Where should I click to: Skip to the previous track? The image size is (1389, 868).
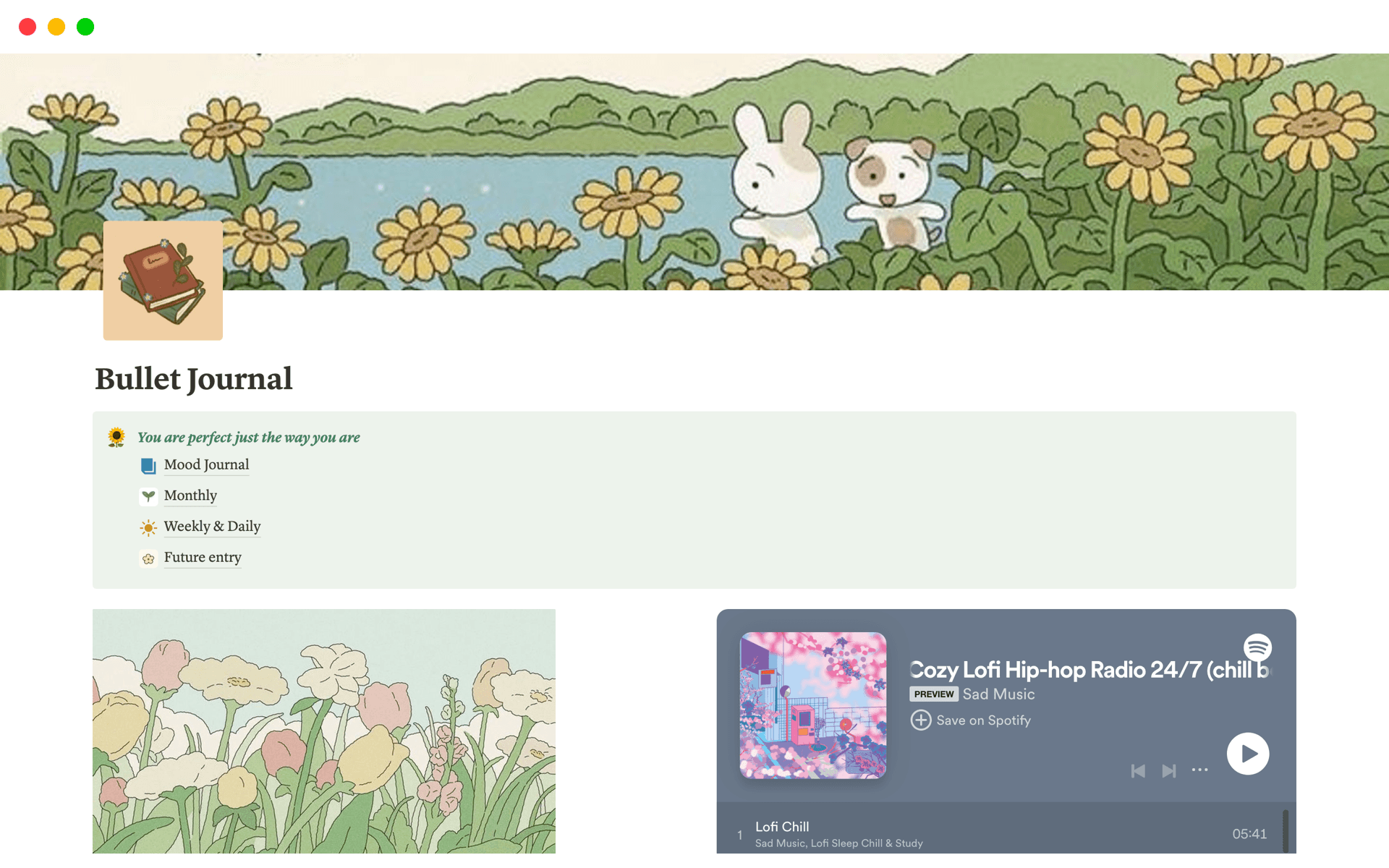point(1138,771)
